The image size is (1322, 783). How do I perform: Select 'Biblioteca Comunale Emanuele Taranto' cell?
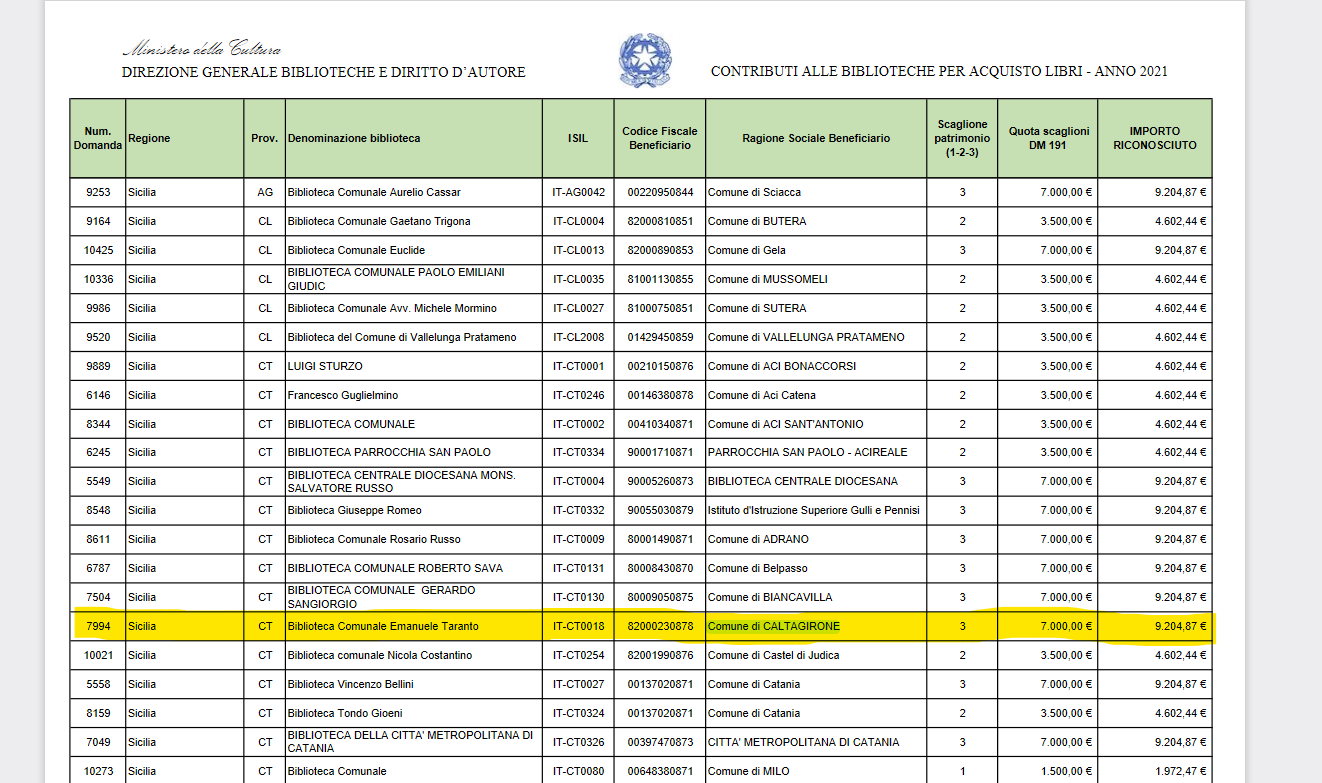(383, 627)
